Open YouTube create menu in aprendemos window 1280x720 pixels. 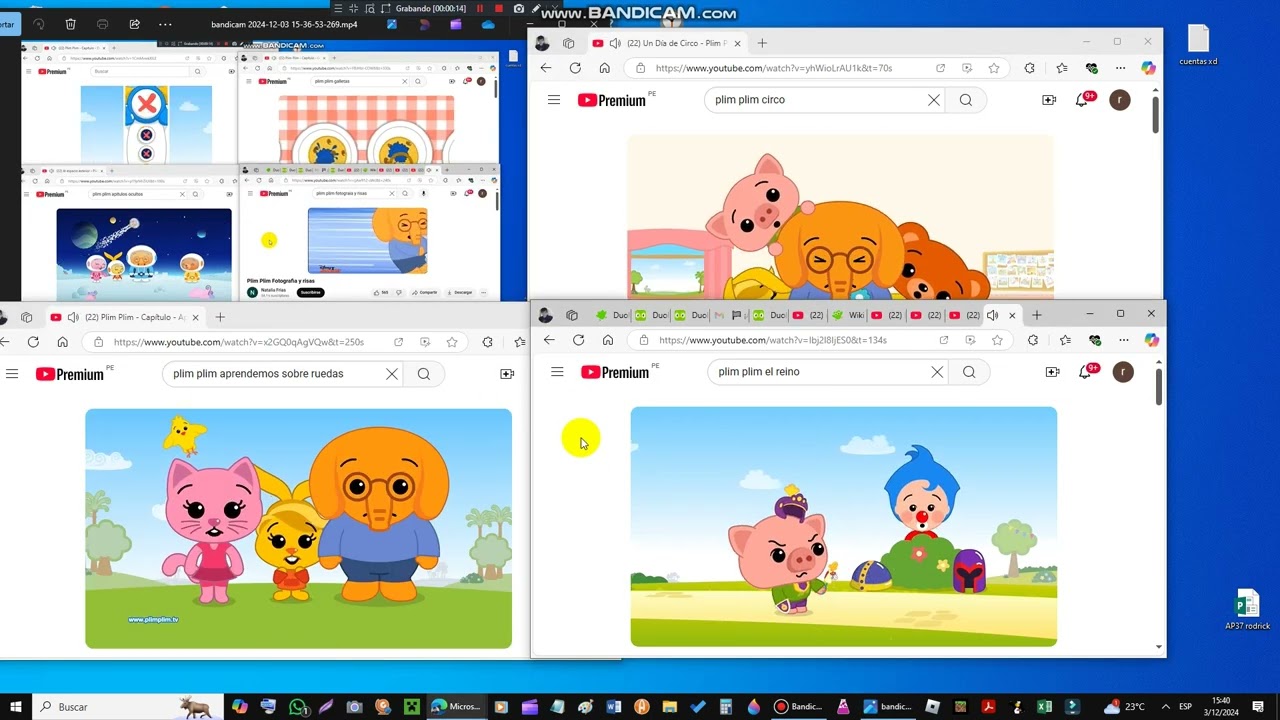(x=507, y=374)
